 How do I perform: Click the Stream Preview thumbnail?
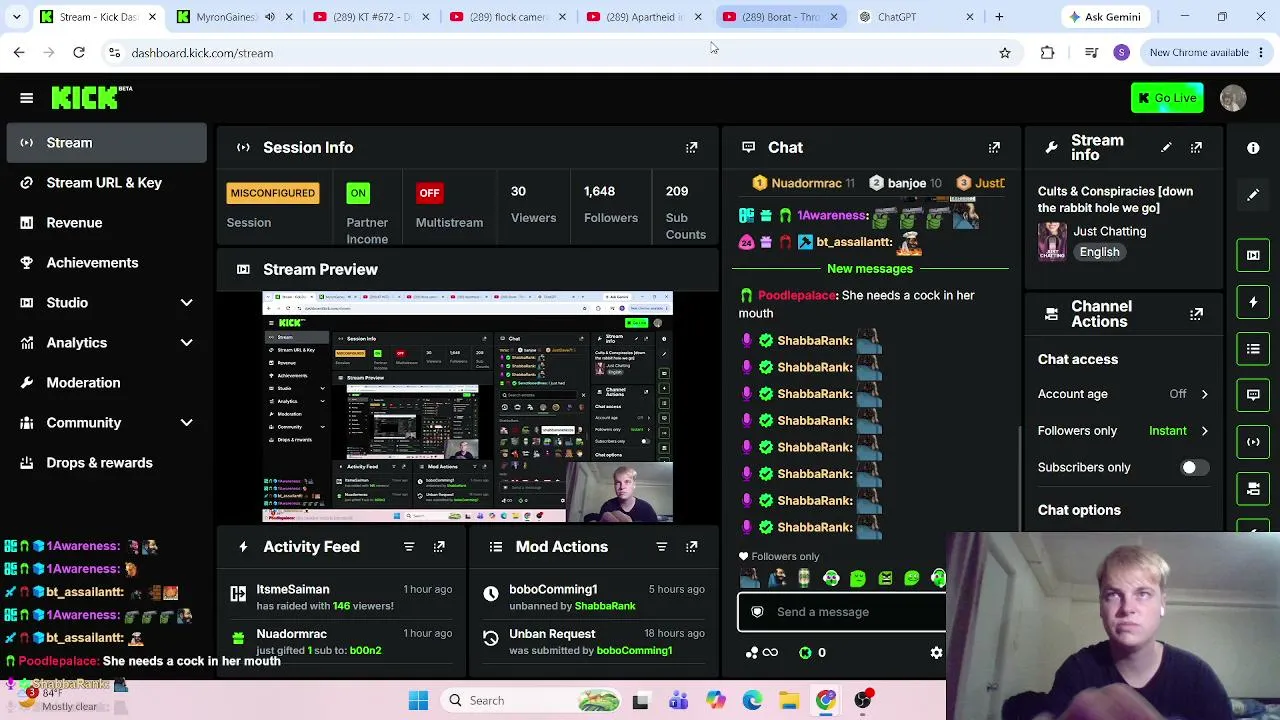point(467,407)
